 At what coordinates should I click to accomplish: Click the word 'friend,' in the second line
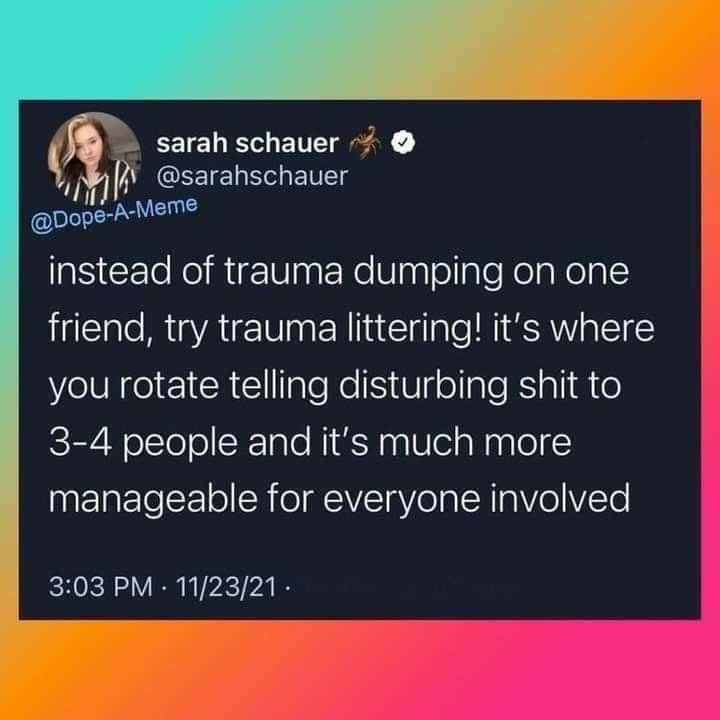click(x=97, y=328)
